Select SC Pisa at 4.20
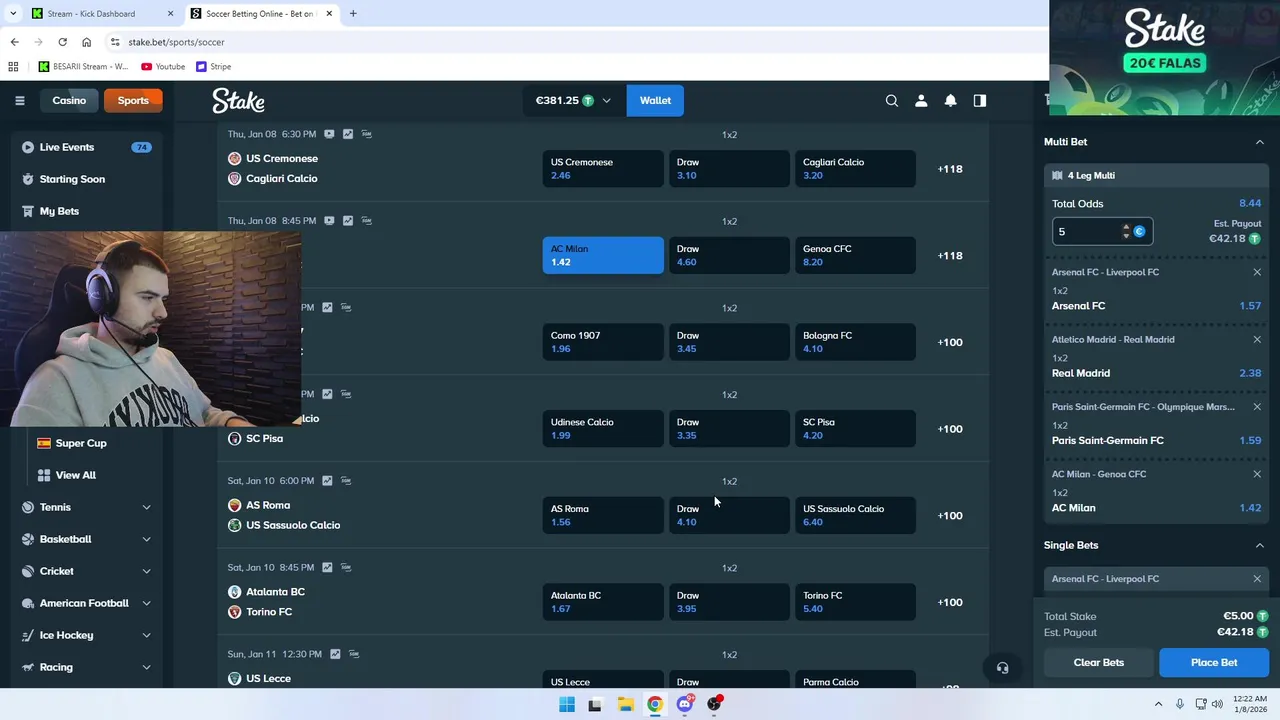1280x720 pixels. click(x=855, y=428)
